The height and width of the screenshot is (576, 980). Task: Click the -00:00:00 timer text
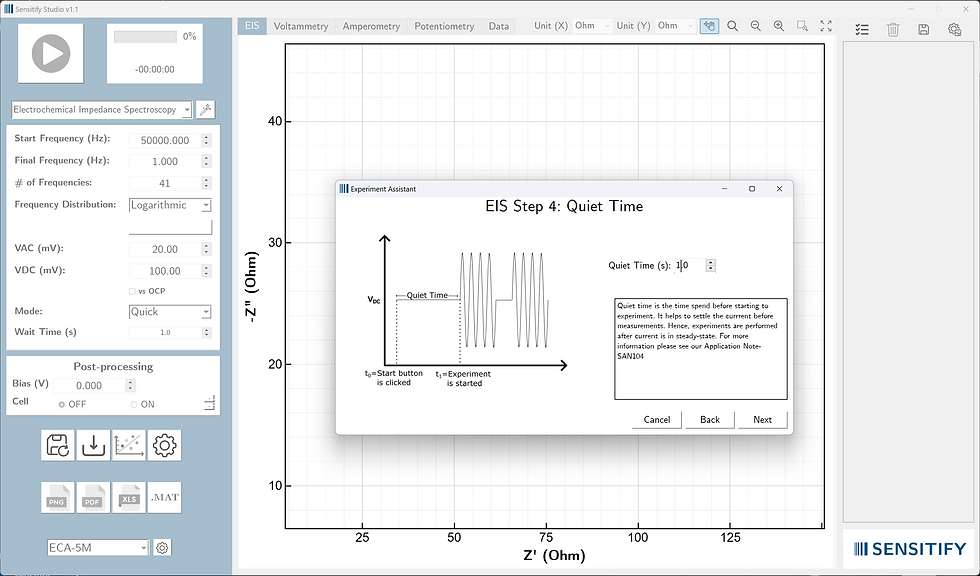pyautogui.click(x=154, y=69)
